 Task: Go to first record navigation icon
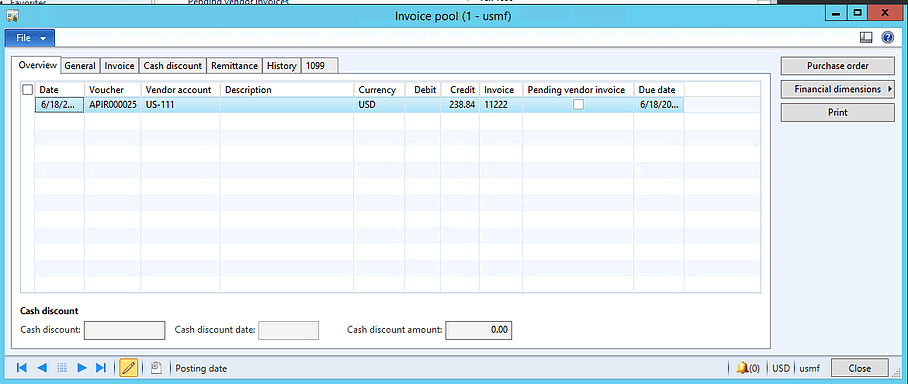coord(21,368)
